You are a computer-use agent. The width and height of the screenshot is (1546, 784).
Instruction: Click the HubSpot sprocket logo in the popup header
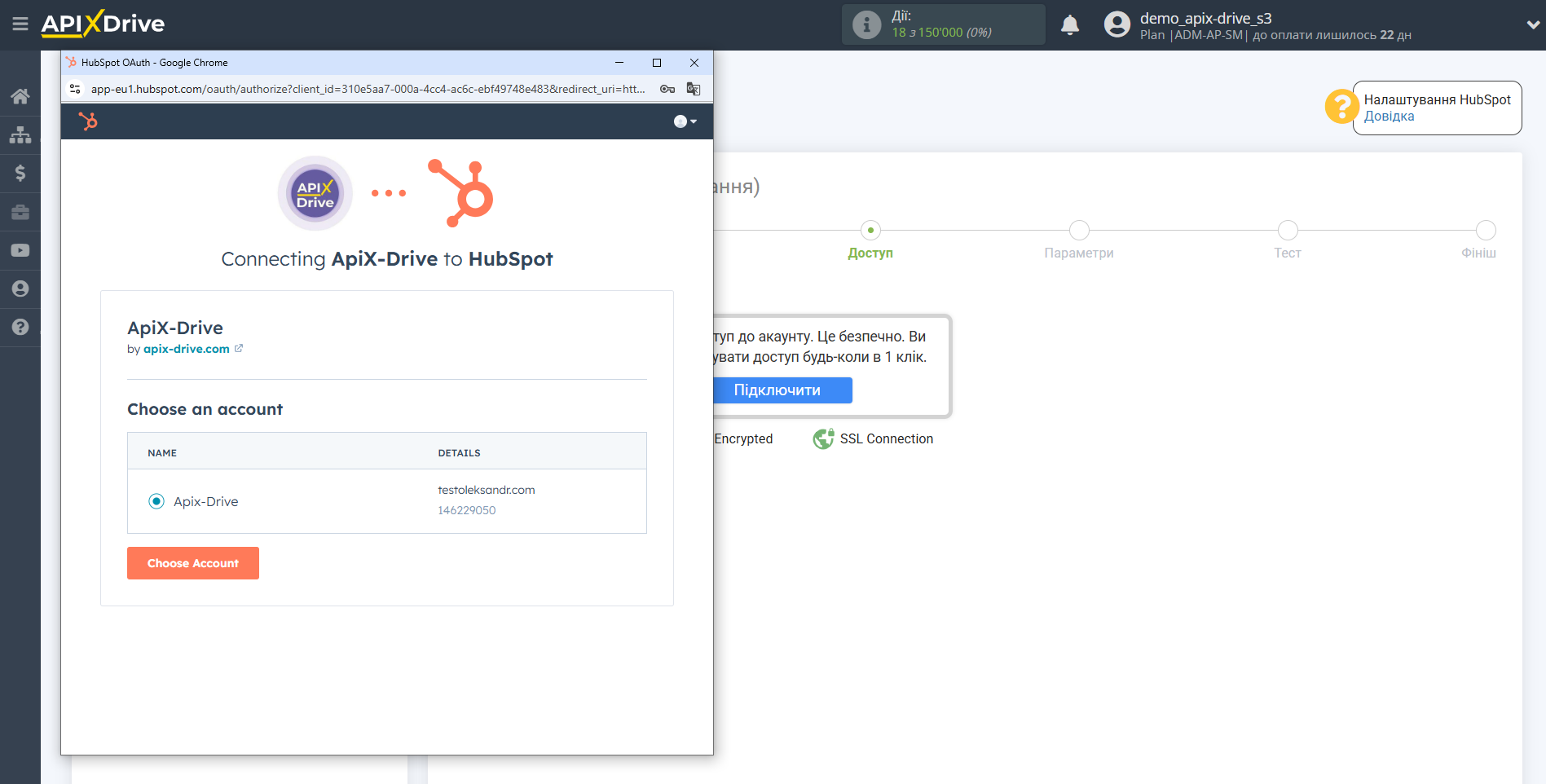click(x=88, y=121)
